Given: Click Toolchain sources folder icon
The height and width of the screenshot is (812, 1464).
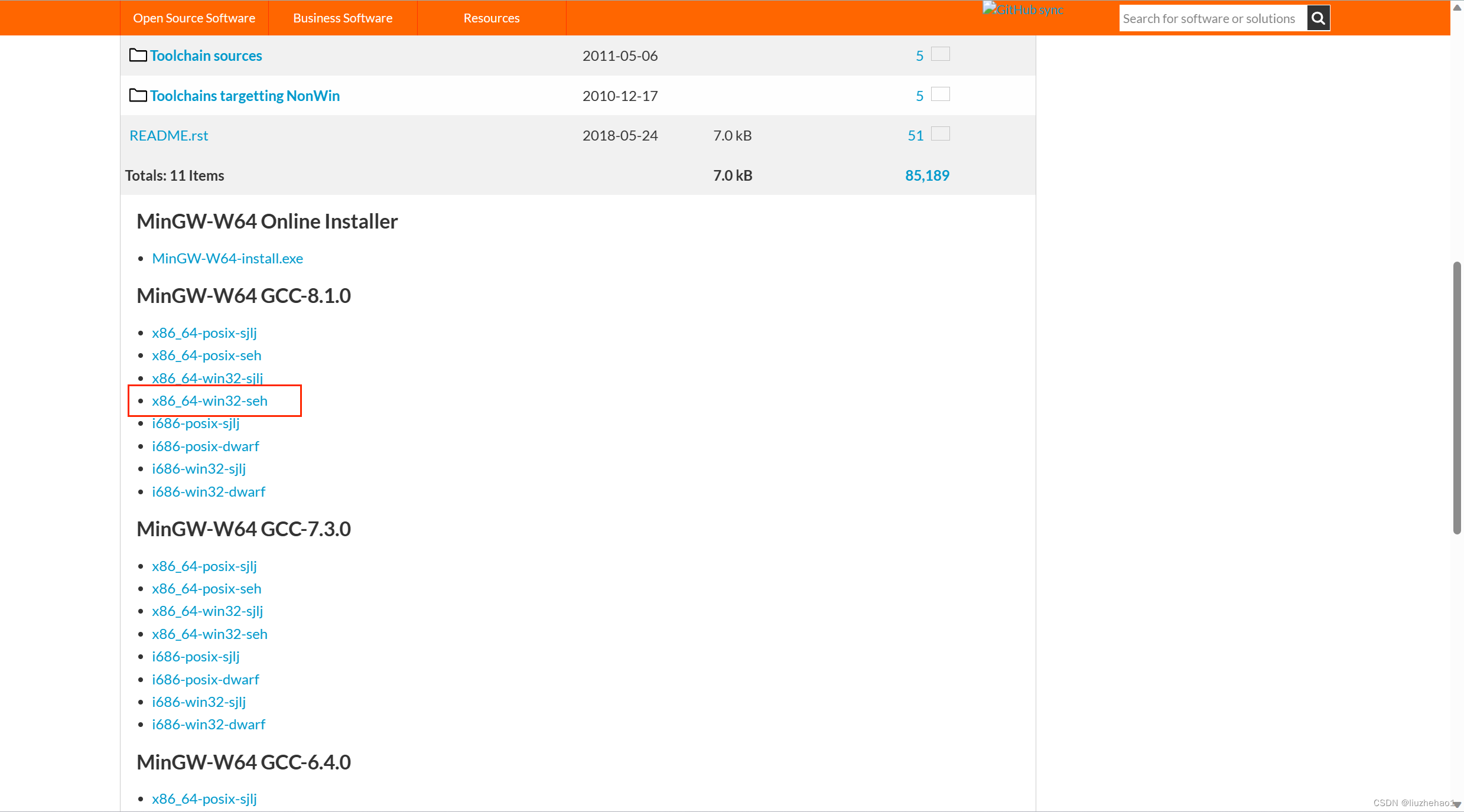Looking at the screenshot, I should click(138, 55).
